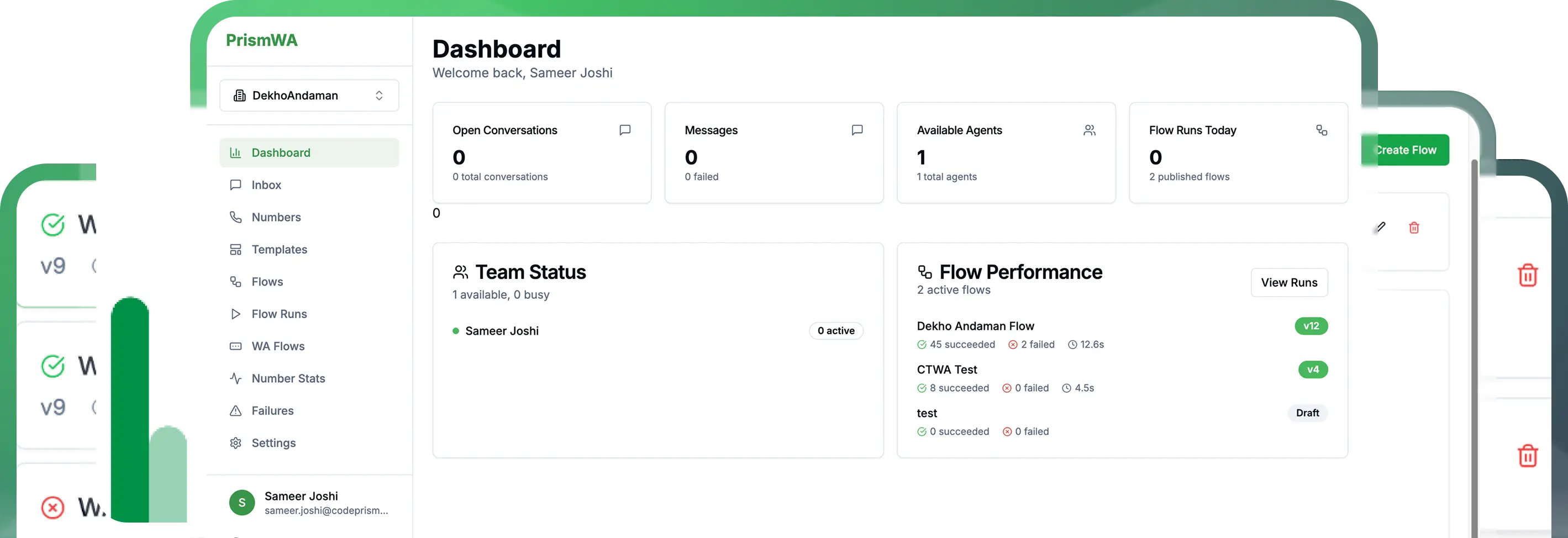Viewport: 1568px width, 538px height.
Task: Open the Available Agents card
Action: click(x=1006, y=153)
